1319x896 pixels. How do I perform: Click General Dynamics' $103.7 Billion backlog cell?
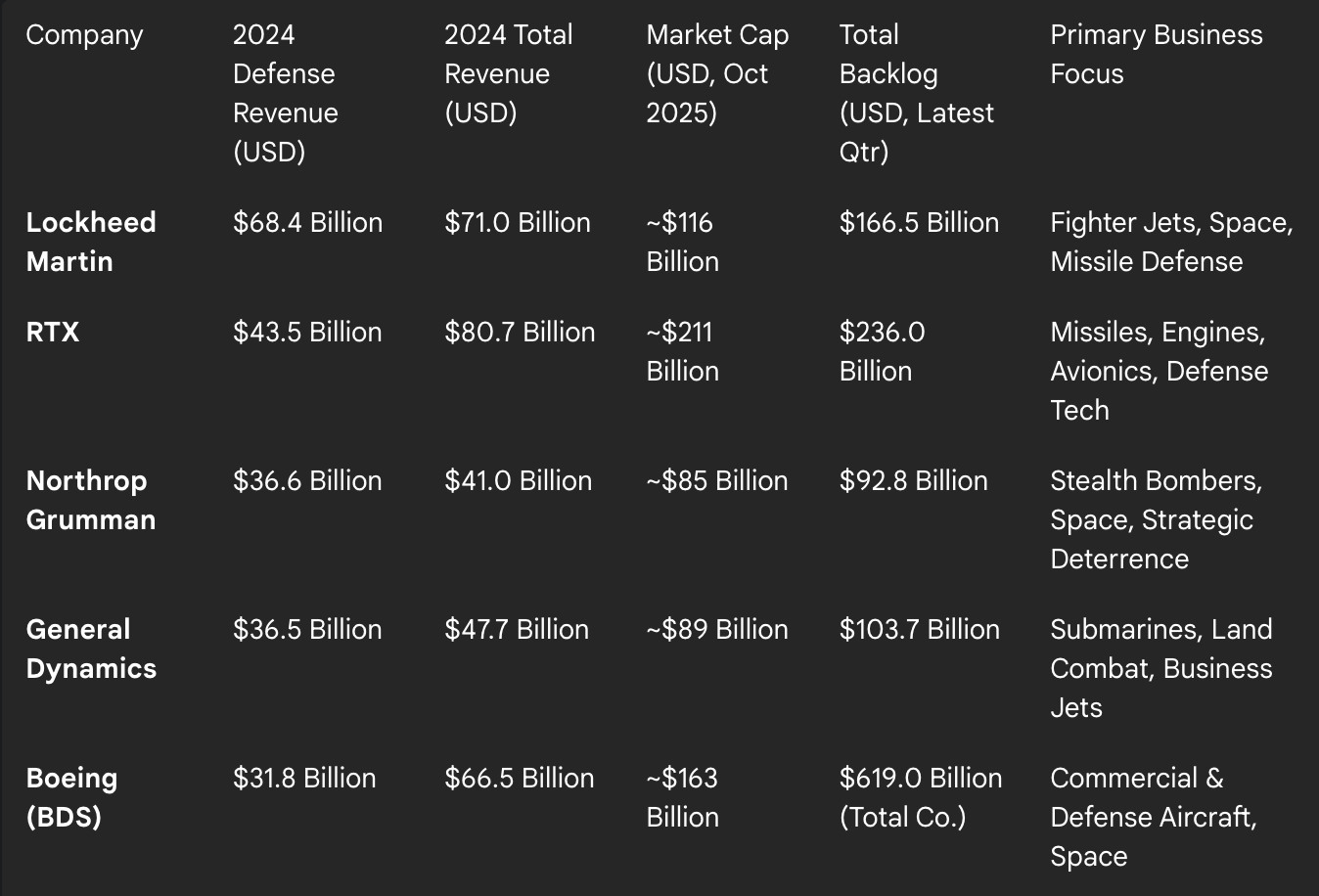pyautogui.click(x=919, y=629)
